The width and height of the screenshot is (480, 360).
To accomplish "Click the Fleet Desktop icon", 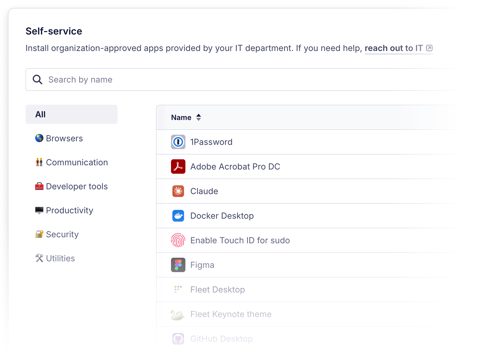I will click(x=178, y=289).
